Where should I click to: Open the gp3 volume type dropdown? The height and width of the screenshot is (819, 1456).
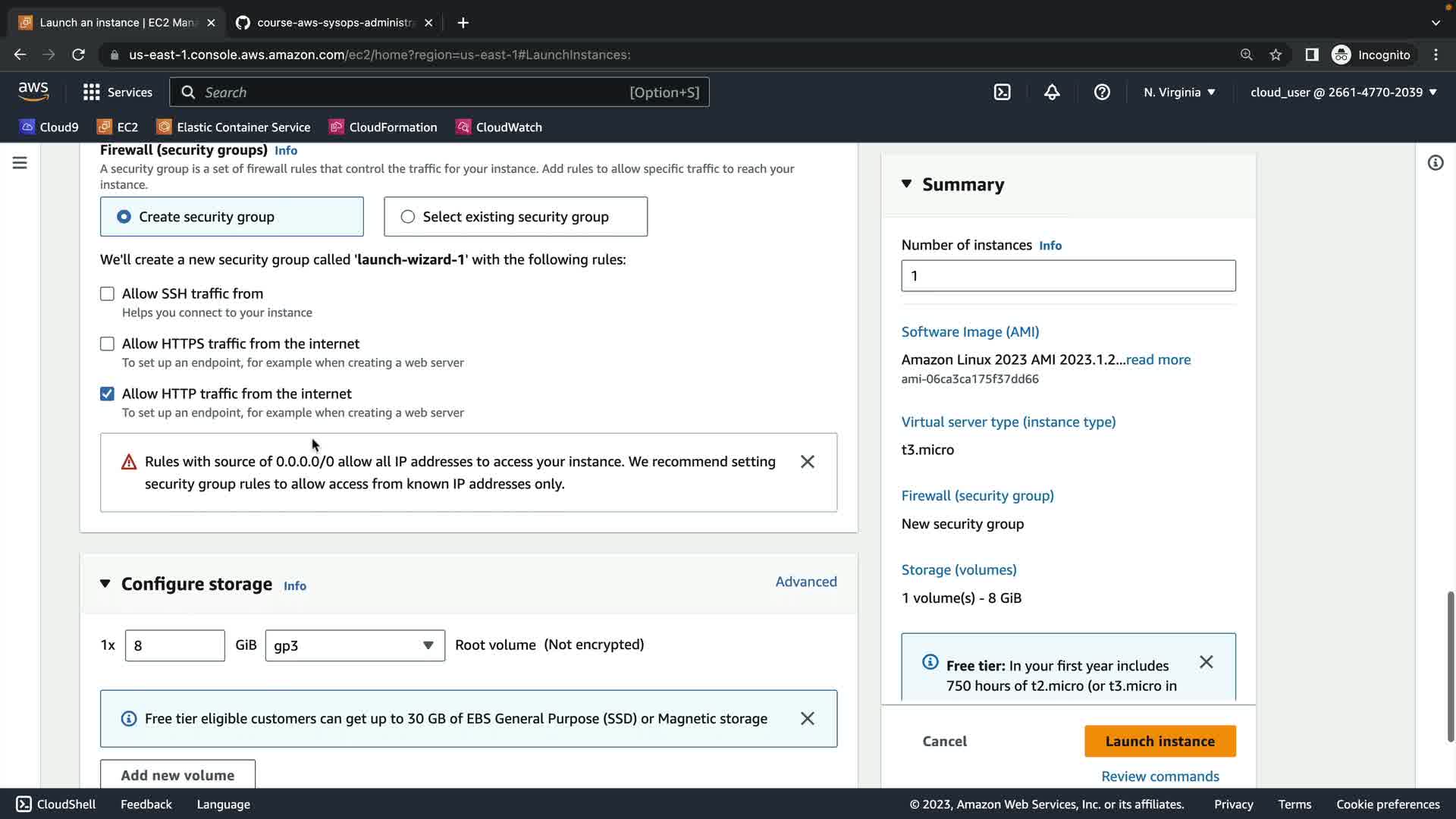pos(354,645)
